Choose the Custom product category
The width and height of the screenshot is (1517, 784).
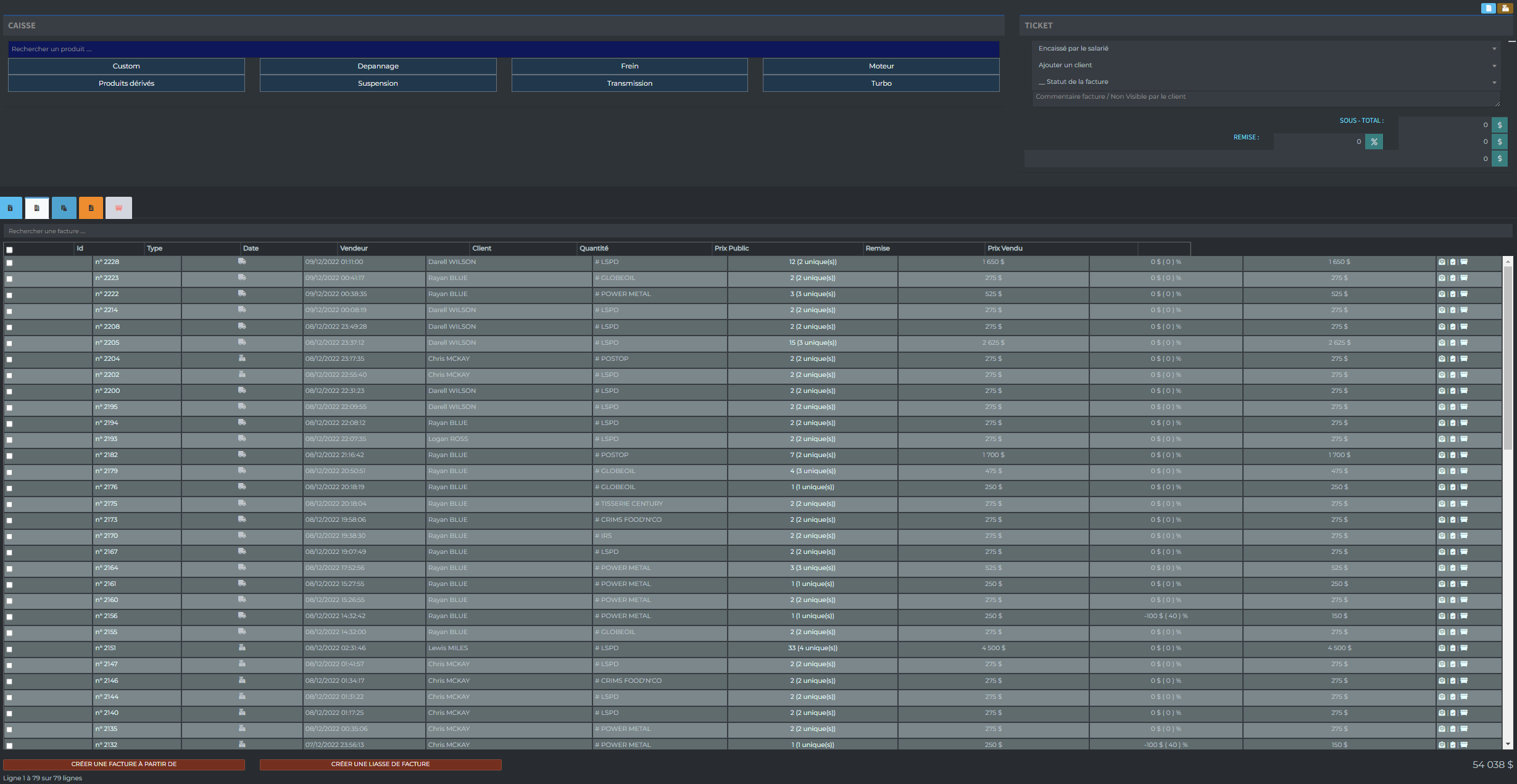pyautogui.click(x=127, y=66)
